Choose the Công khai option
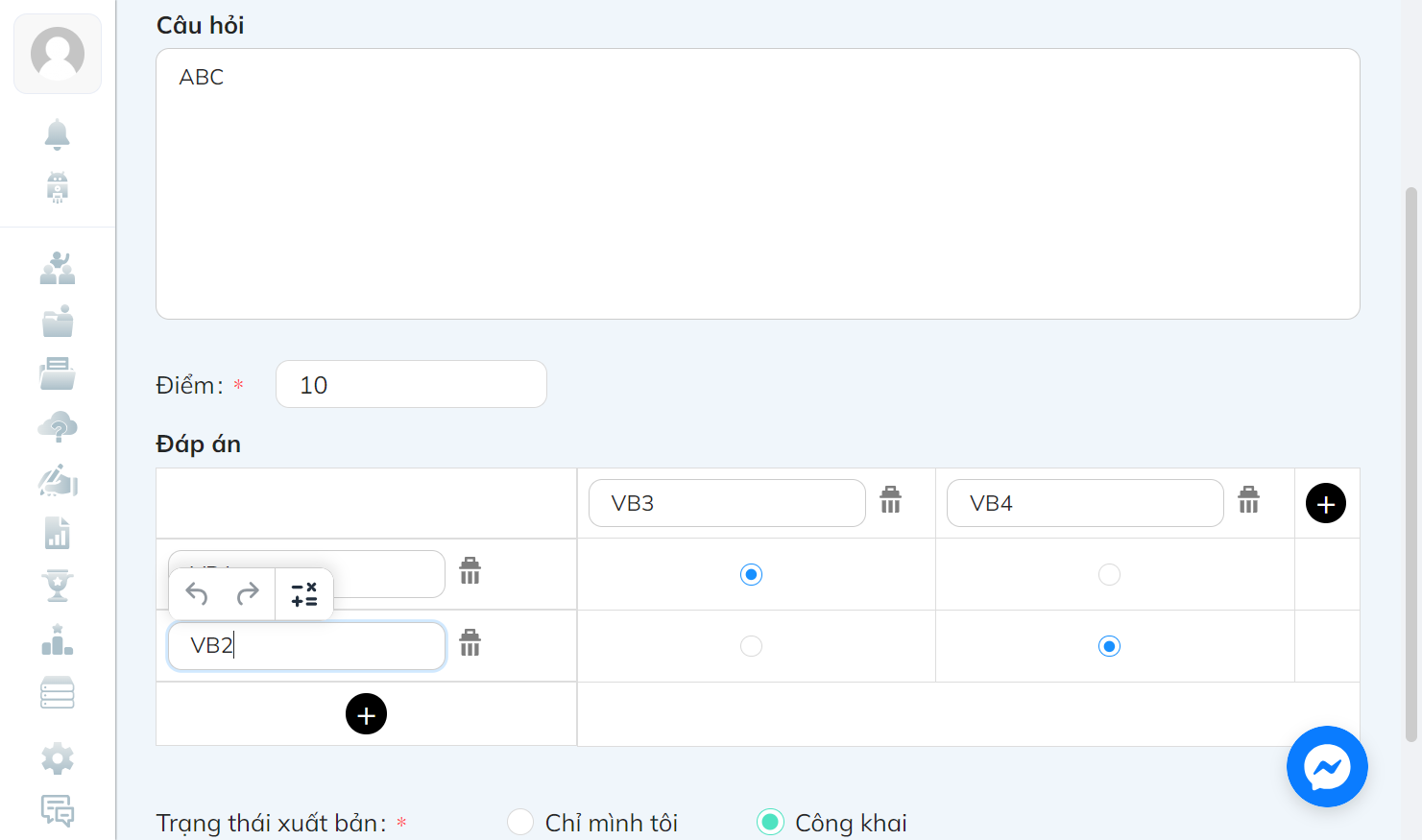Image resolution: width=1422 pixels, height=840 pixels. 770,823
